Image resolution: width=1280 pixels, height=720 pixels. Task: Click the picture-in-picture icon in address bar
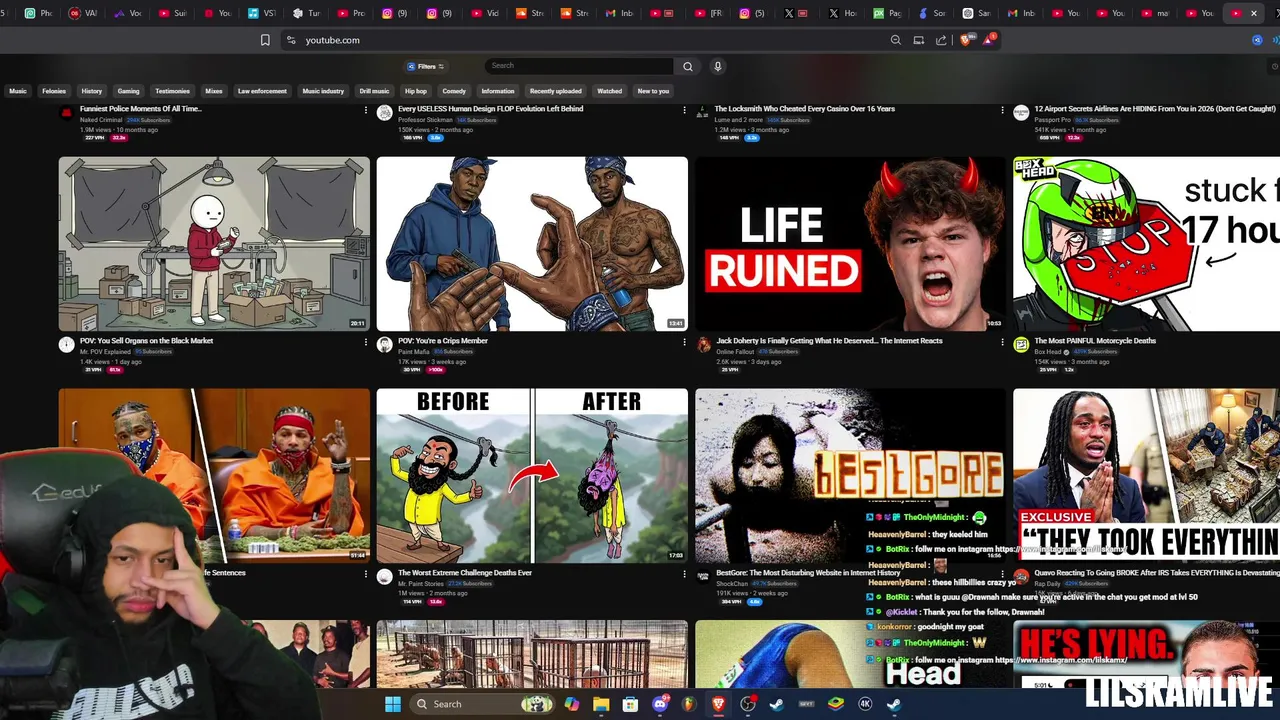(918, 40)
